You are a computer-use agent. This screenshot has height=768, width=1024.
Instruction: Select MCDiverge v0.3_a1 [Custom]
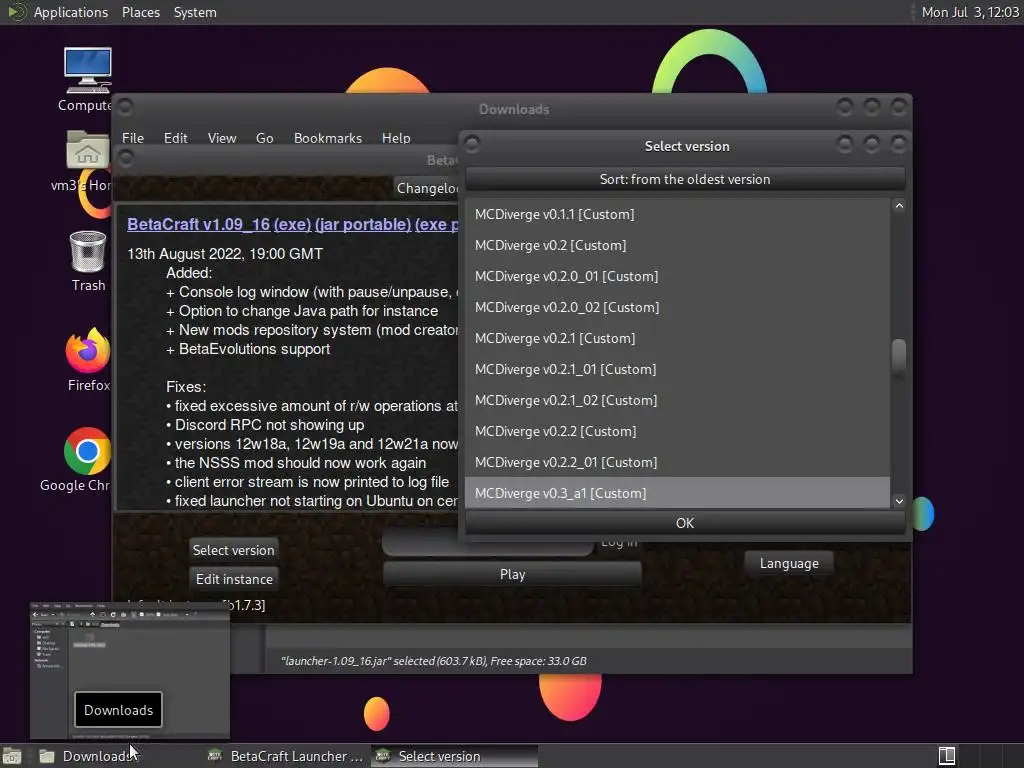[x=677, y=493]
